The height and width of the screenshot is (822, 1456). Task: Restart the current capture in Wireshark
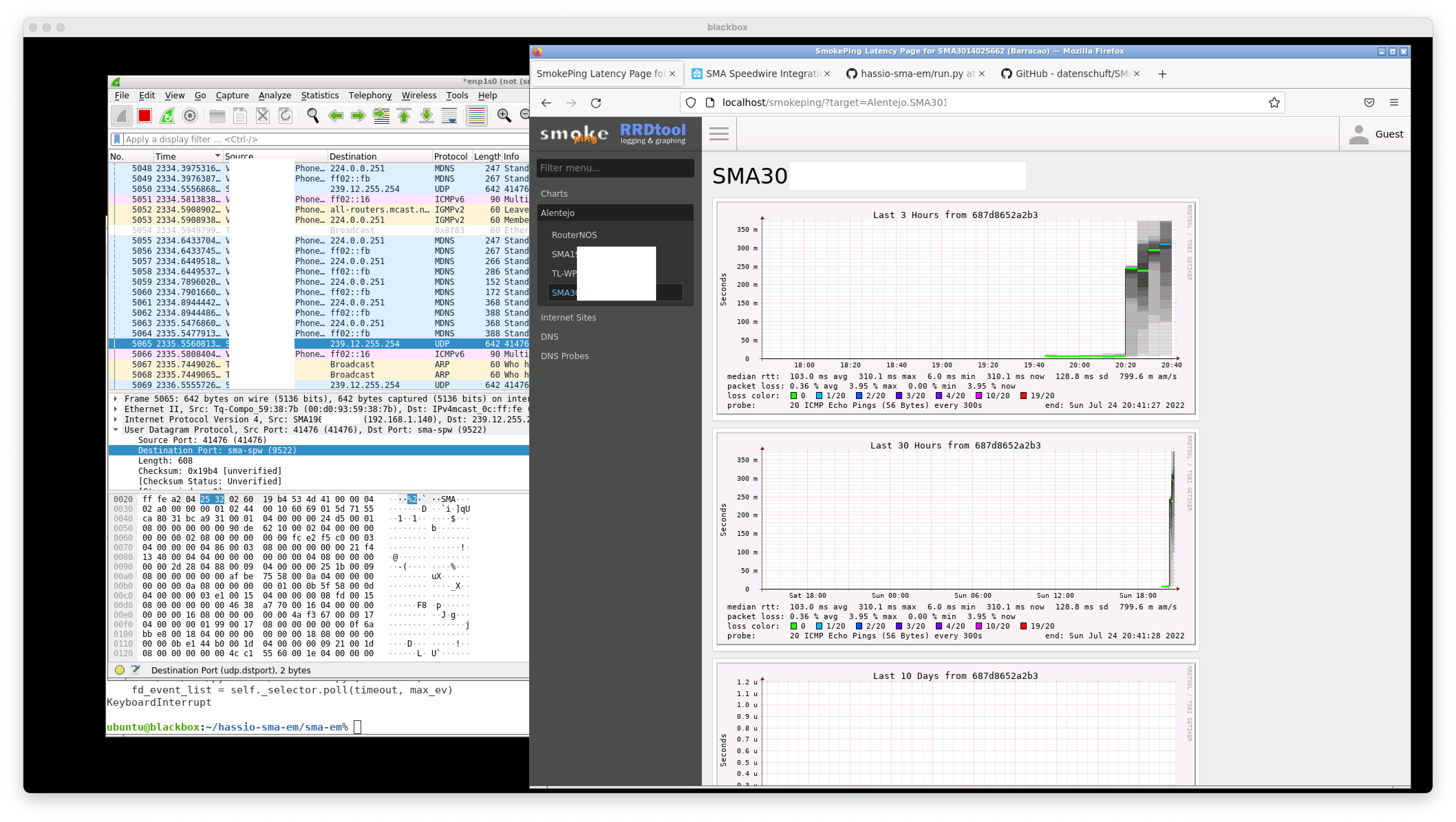point(167,116)
